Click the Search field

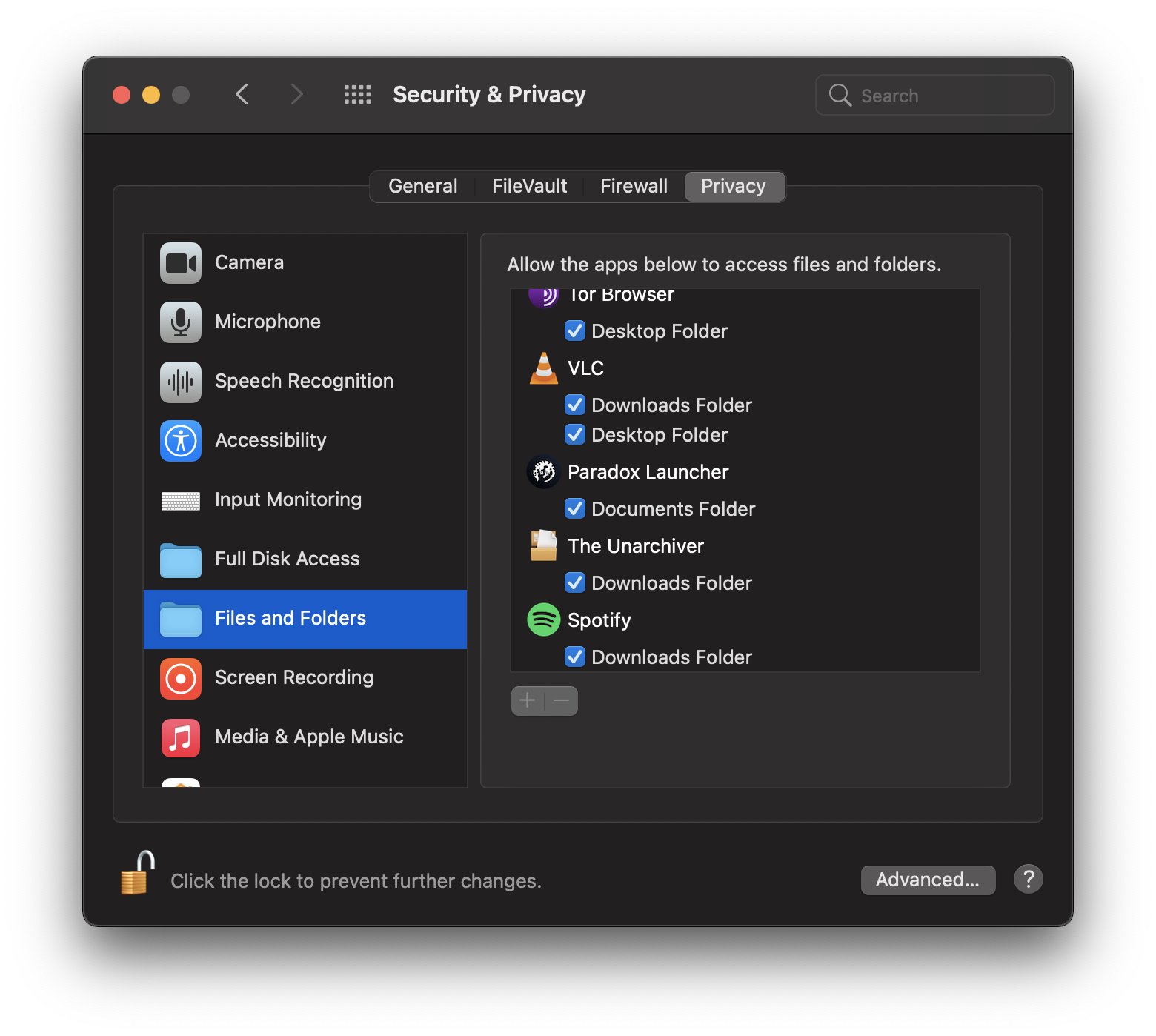[934, 95]
